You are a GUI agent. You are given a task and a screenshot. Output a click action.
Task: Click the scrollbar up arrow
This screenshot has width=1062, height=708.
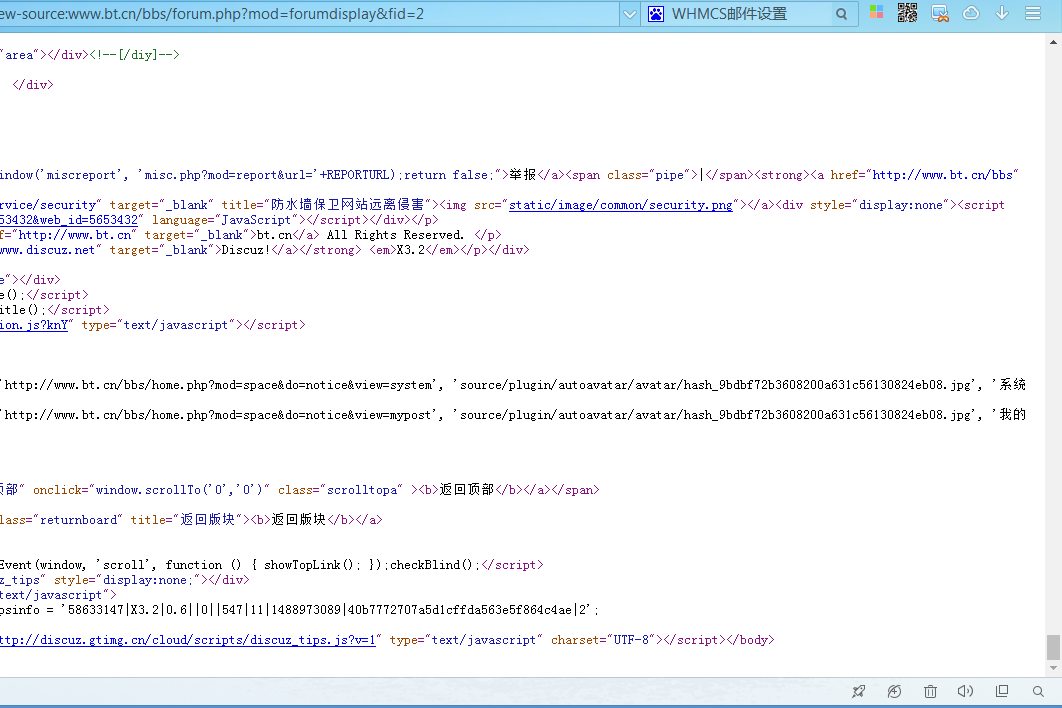pos(1053,42)
